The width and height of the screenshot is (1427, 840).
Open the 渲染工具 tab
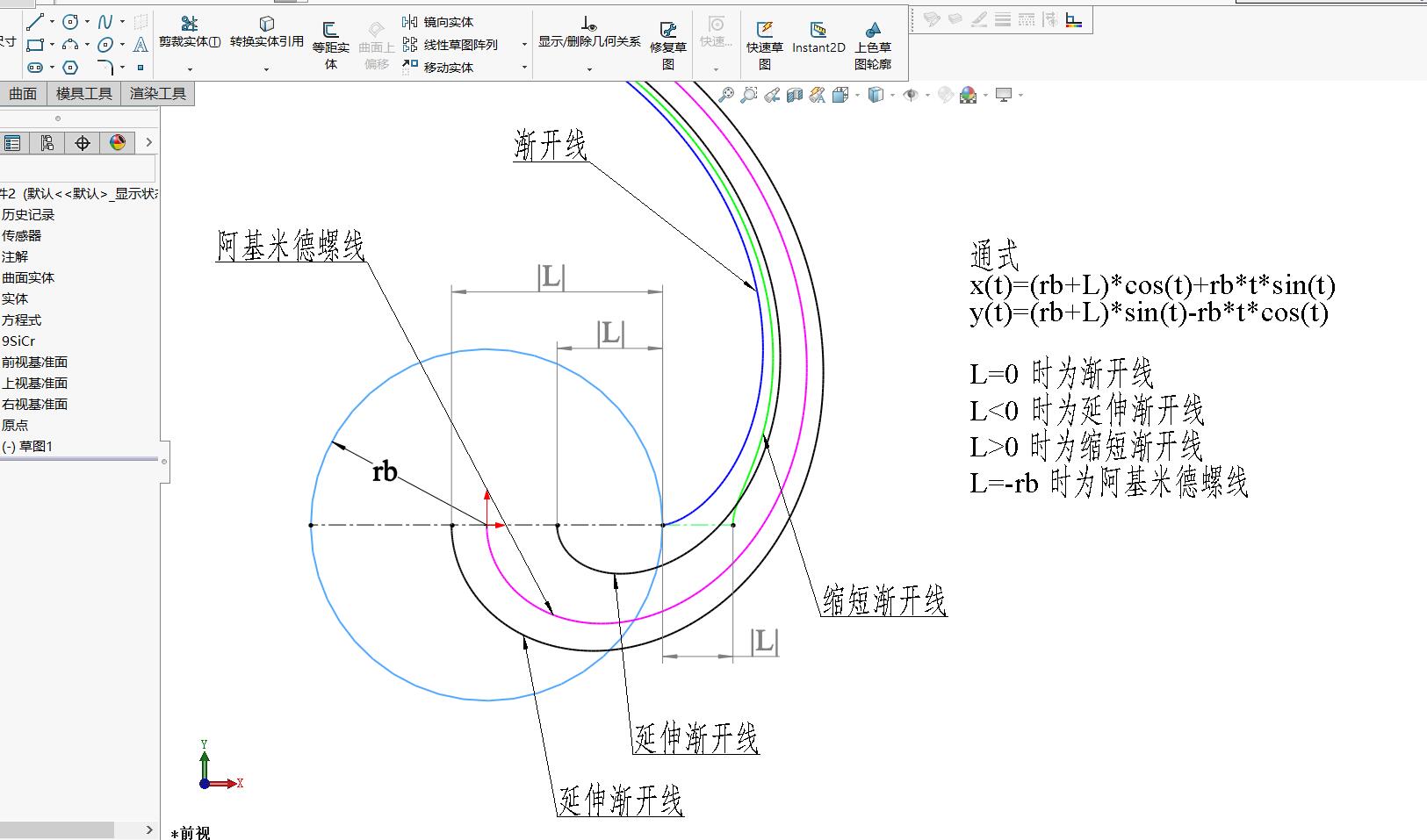156,93
